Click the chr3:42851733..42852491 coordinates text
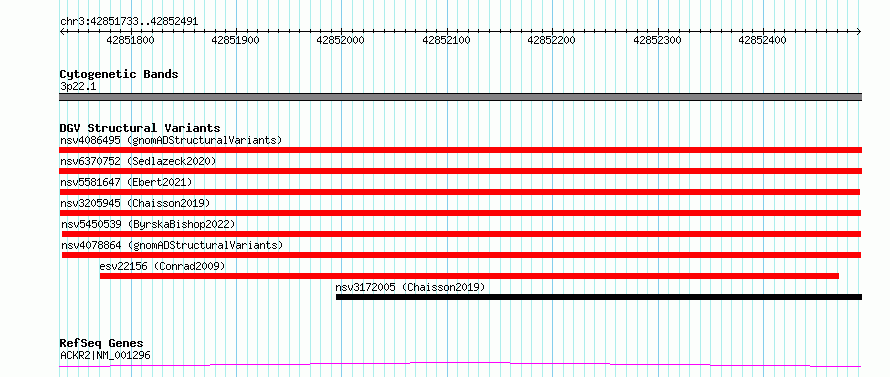 pos(129,22)
